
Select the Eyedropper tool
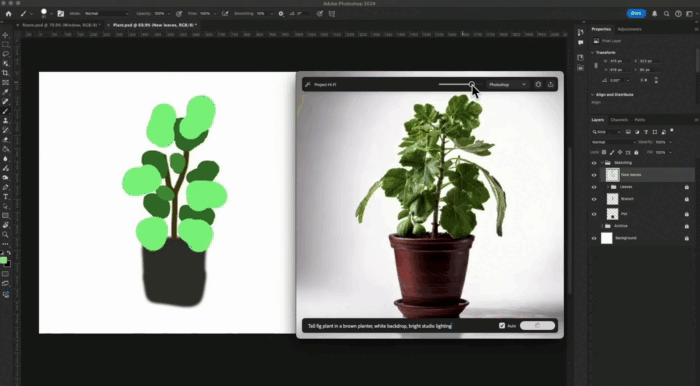[x=5, y=92]
